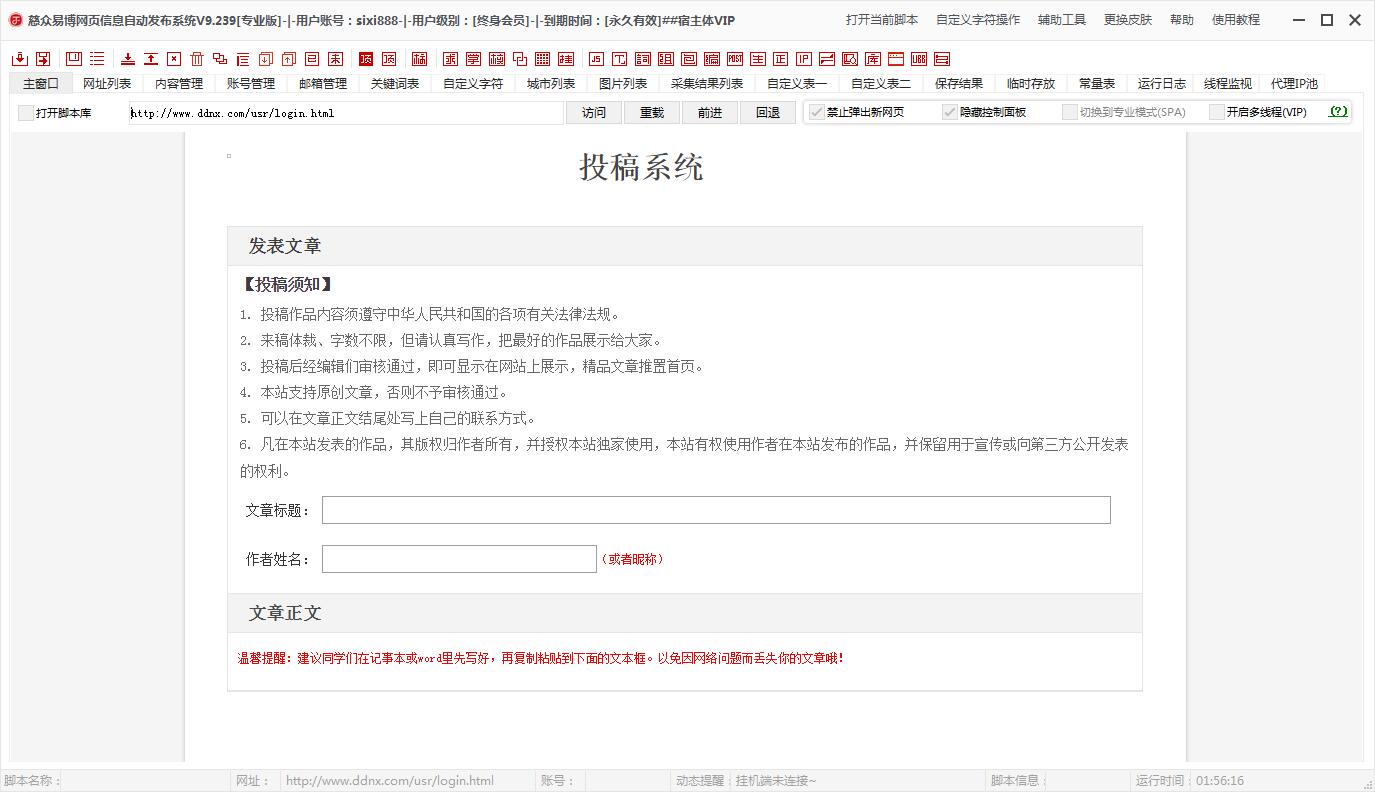Switch to the 关键词表 tab
This screenshot has height=792, width=1375.
[395, 84]
